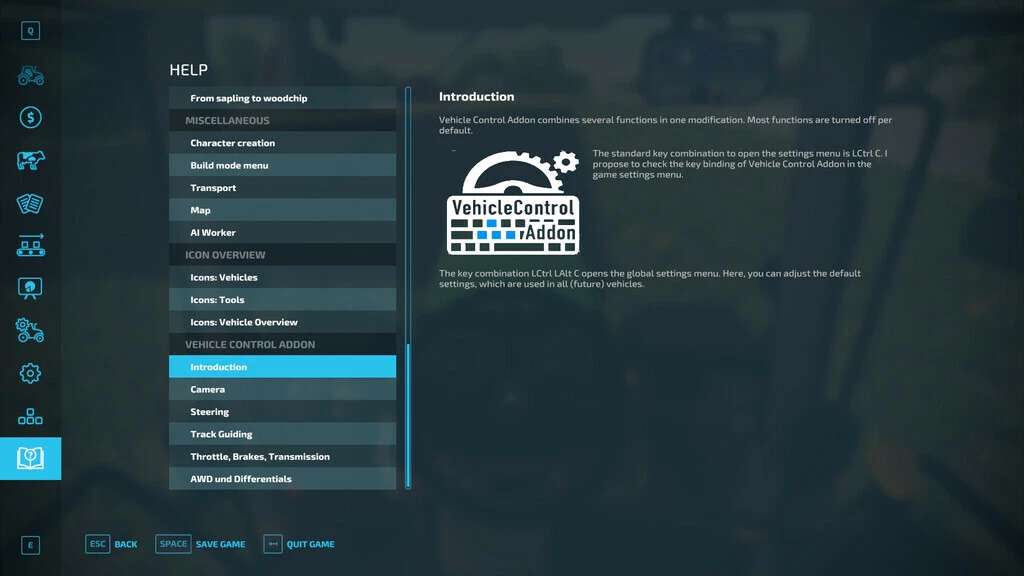Click the help book sidebar icon
Screen dimensions: 1024x576
[30, 458]
